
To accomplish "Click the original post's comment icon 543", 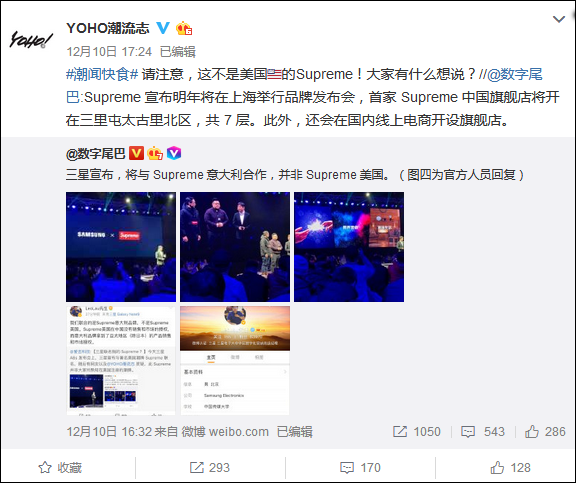I will point(482,432).
